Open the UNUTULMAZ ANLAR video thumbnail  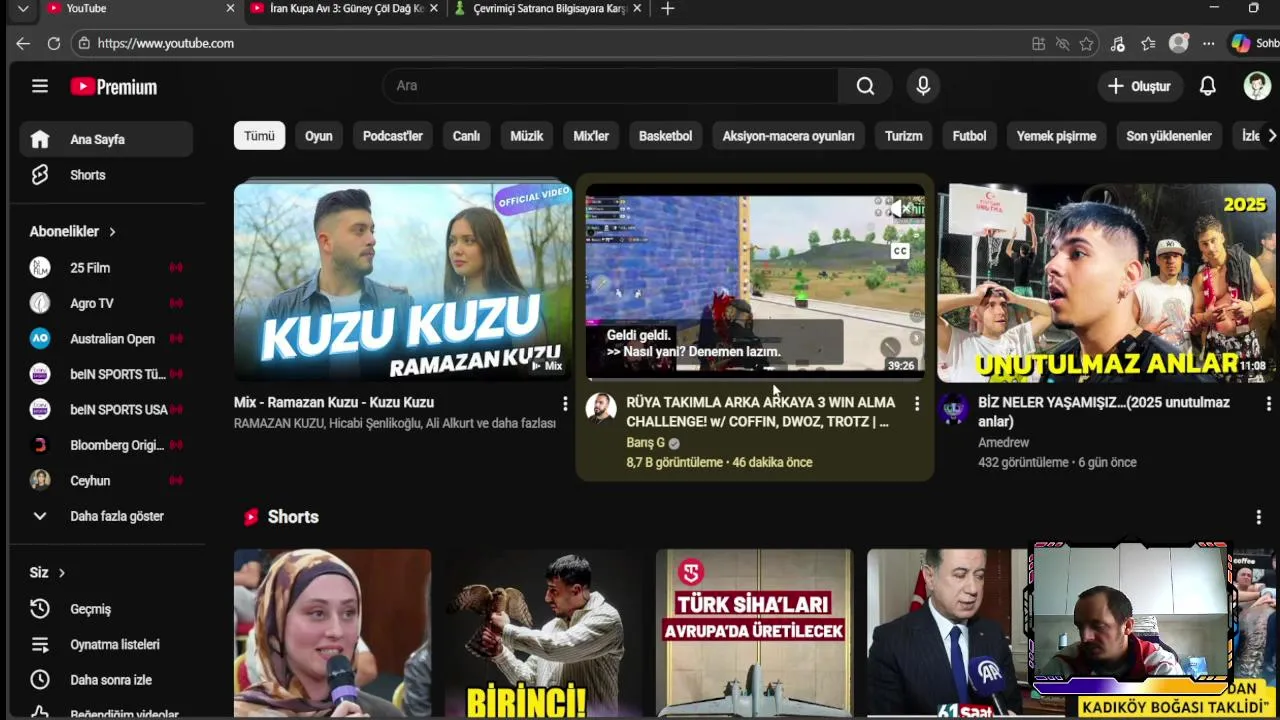pos(1106,282)
